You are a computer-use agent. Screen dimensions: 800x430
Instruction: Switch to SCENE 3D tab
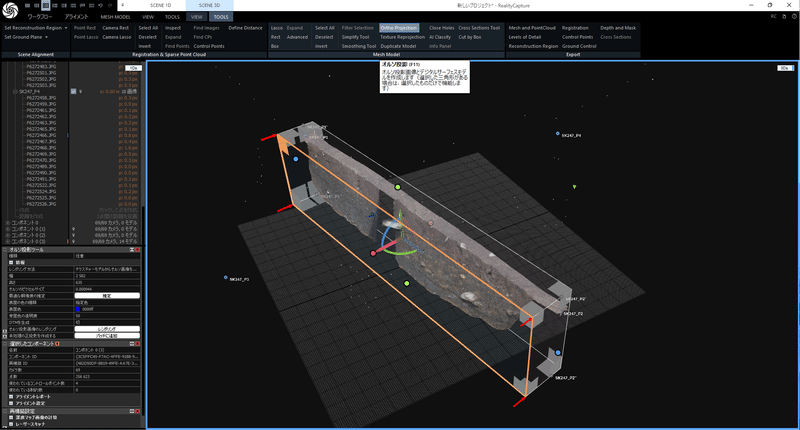tap(210, 5)
